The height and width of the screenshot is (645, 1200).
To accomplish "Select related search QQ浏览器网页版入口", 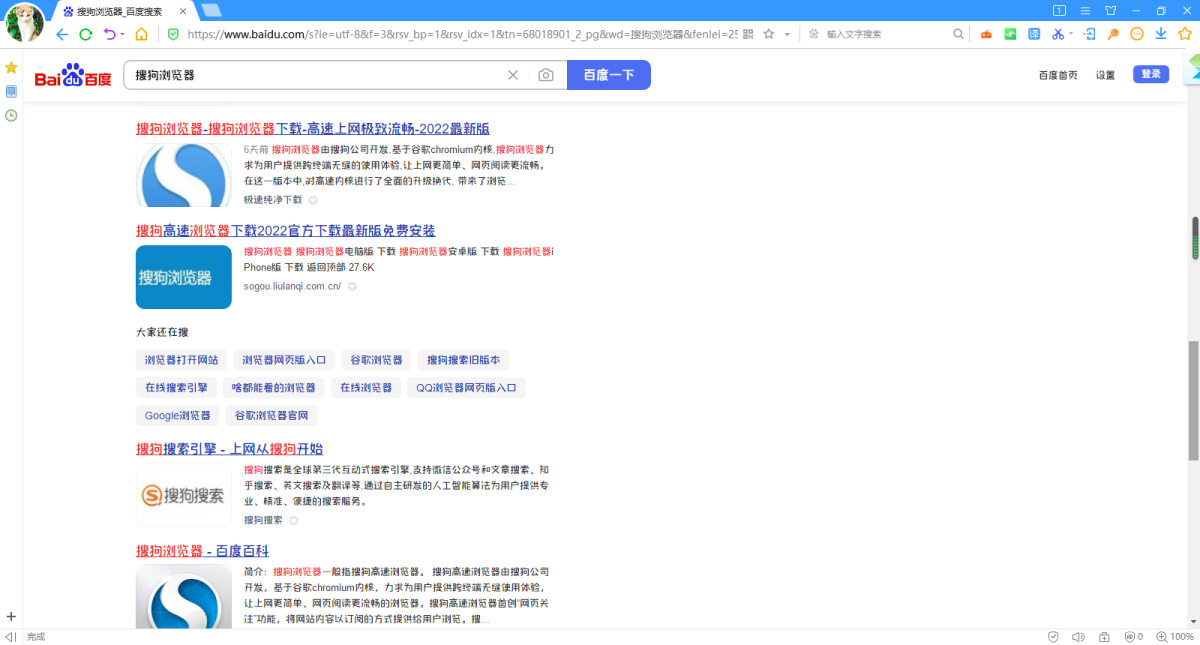I will (x=466, y=388).
